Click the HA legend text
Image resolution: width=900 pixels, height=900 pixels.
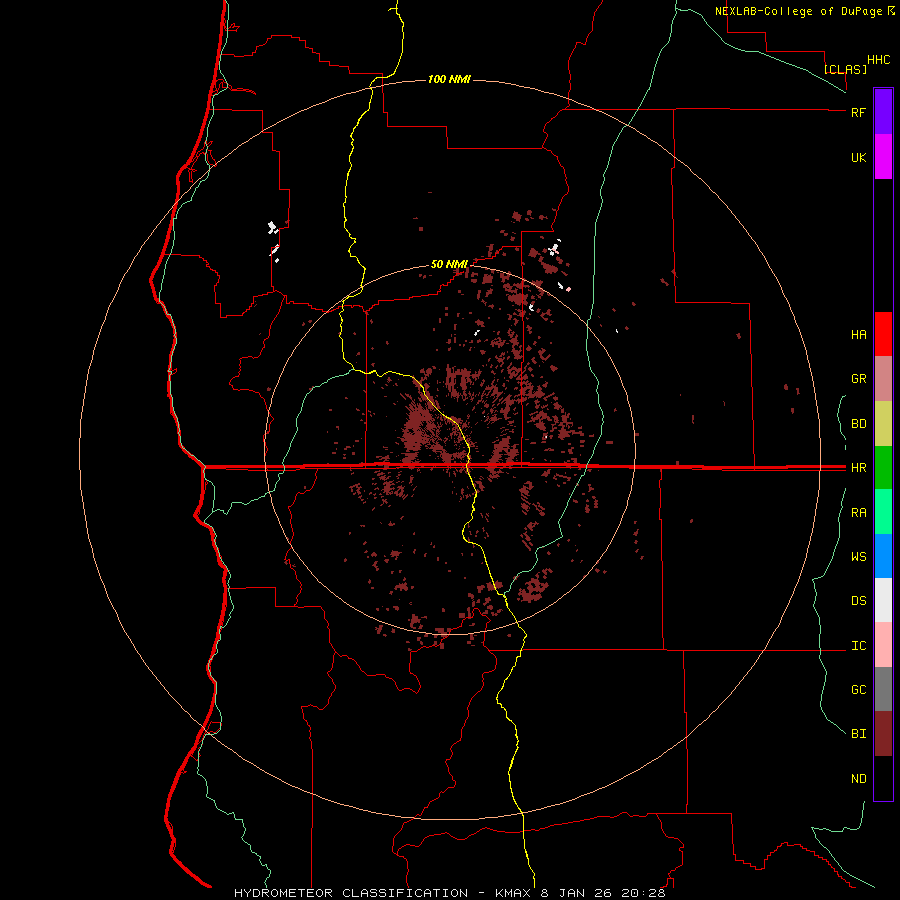click(858, 335)
